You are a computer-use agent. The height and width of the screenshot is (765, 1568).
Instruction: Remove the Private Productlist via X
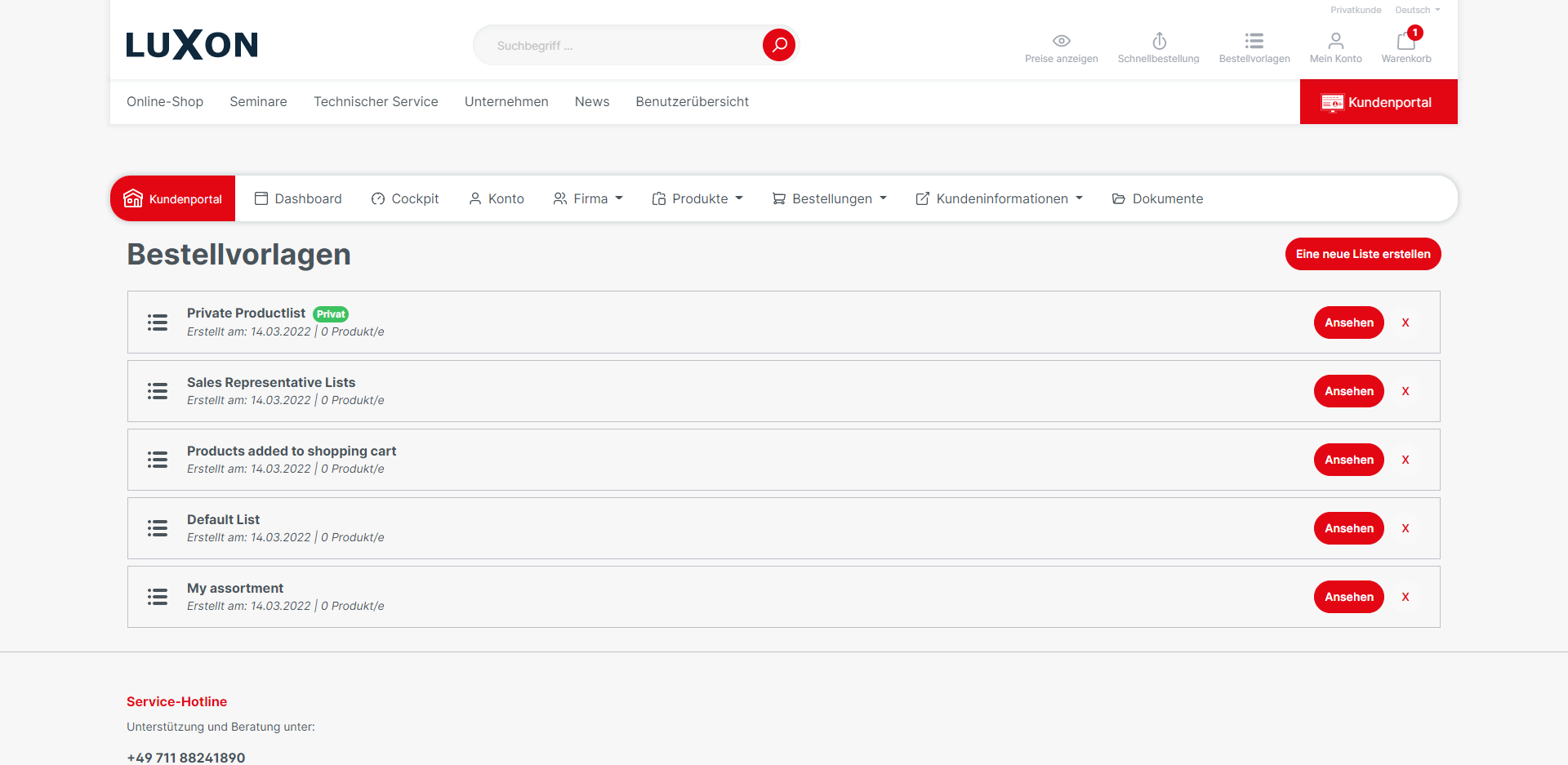click(x=1405, y=322)
